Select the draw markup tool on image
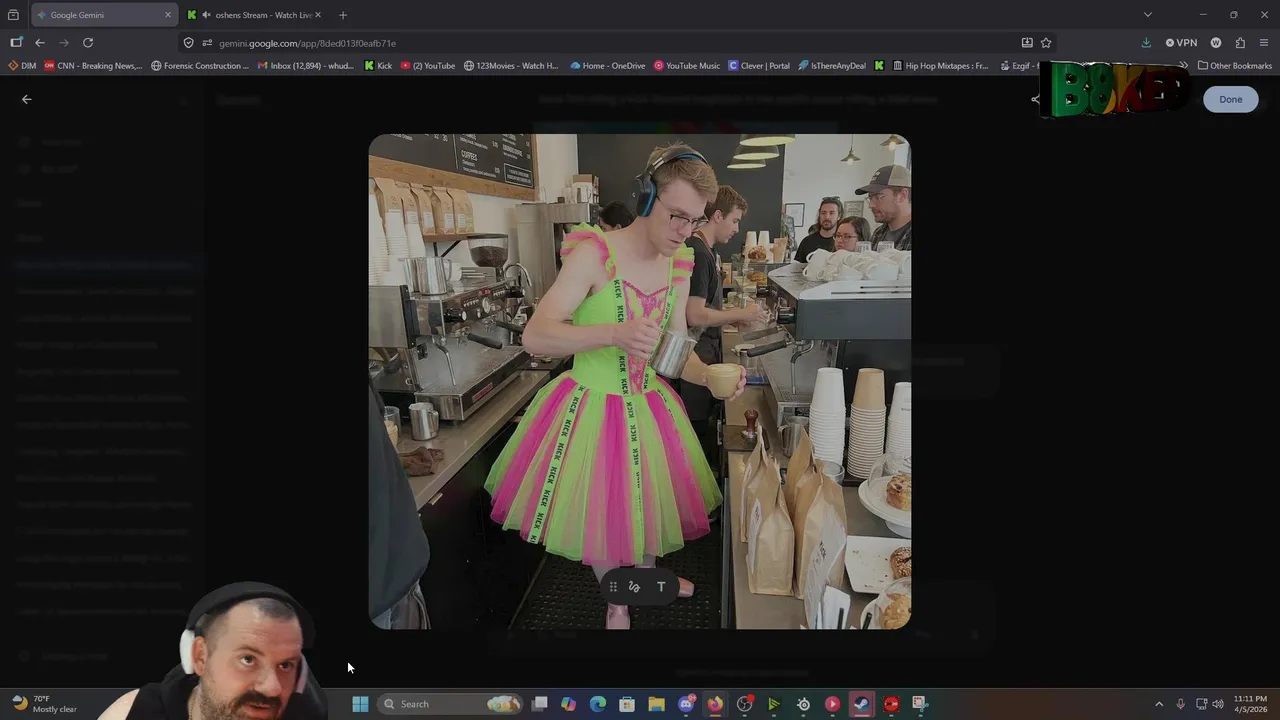The height and width of the screenshot is (720, 1280). [x=634, y=587]
